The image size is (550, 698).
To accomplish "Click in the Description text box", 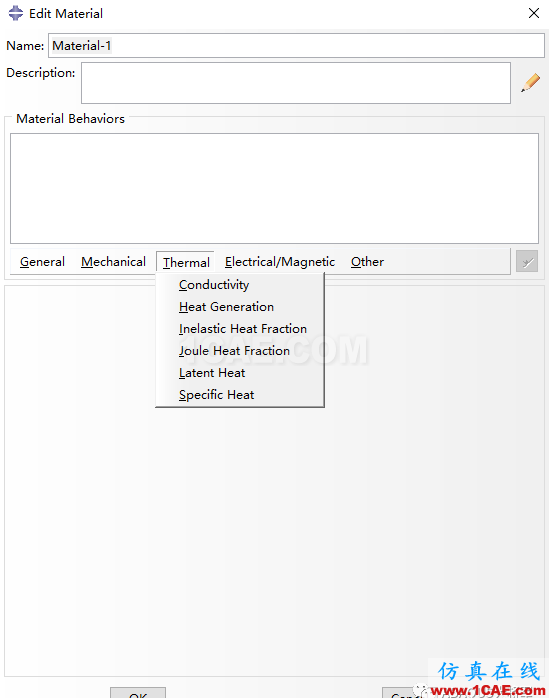I will pos(296,83).
